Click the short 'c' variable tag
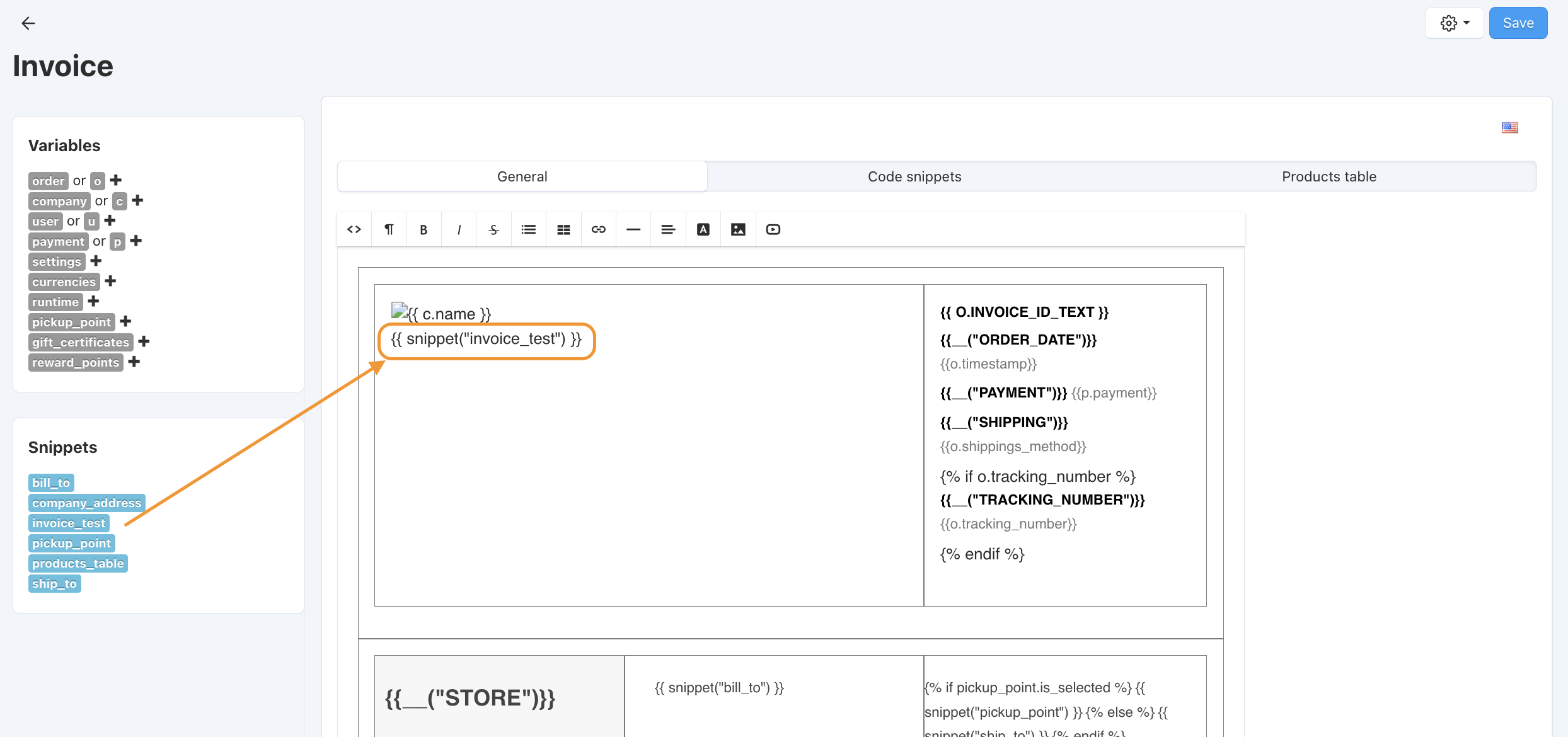 120,201
